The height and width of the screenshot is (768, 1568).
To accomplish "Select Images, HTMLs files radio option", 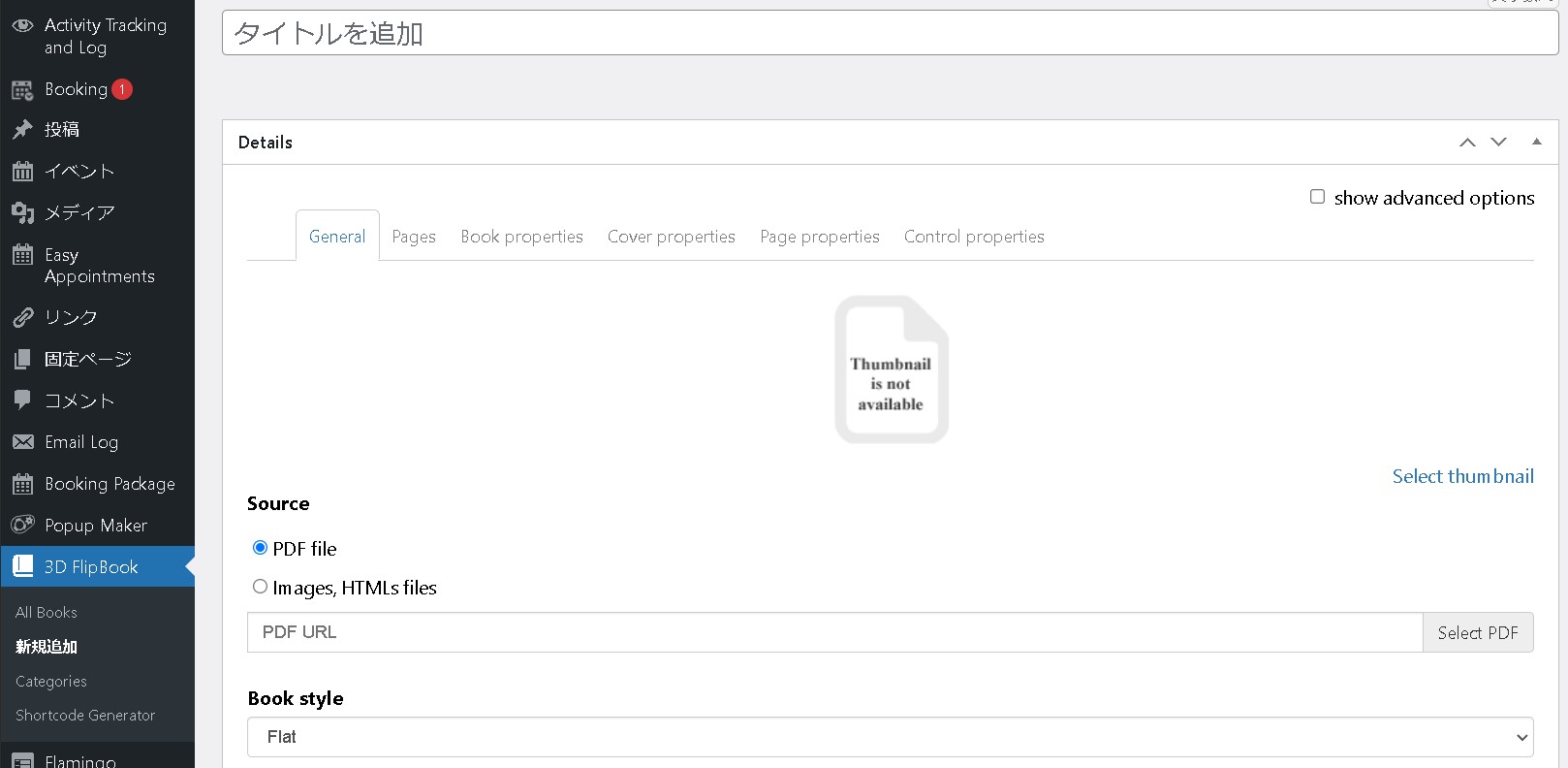I will pos(260,587).
